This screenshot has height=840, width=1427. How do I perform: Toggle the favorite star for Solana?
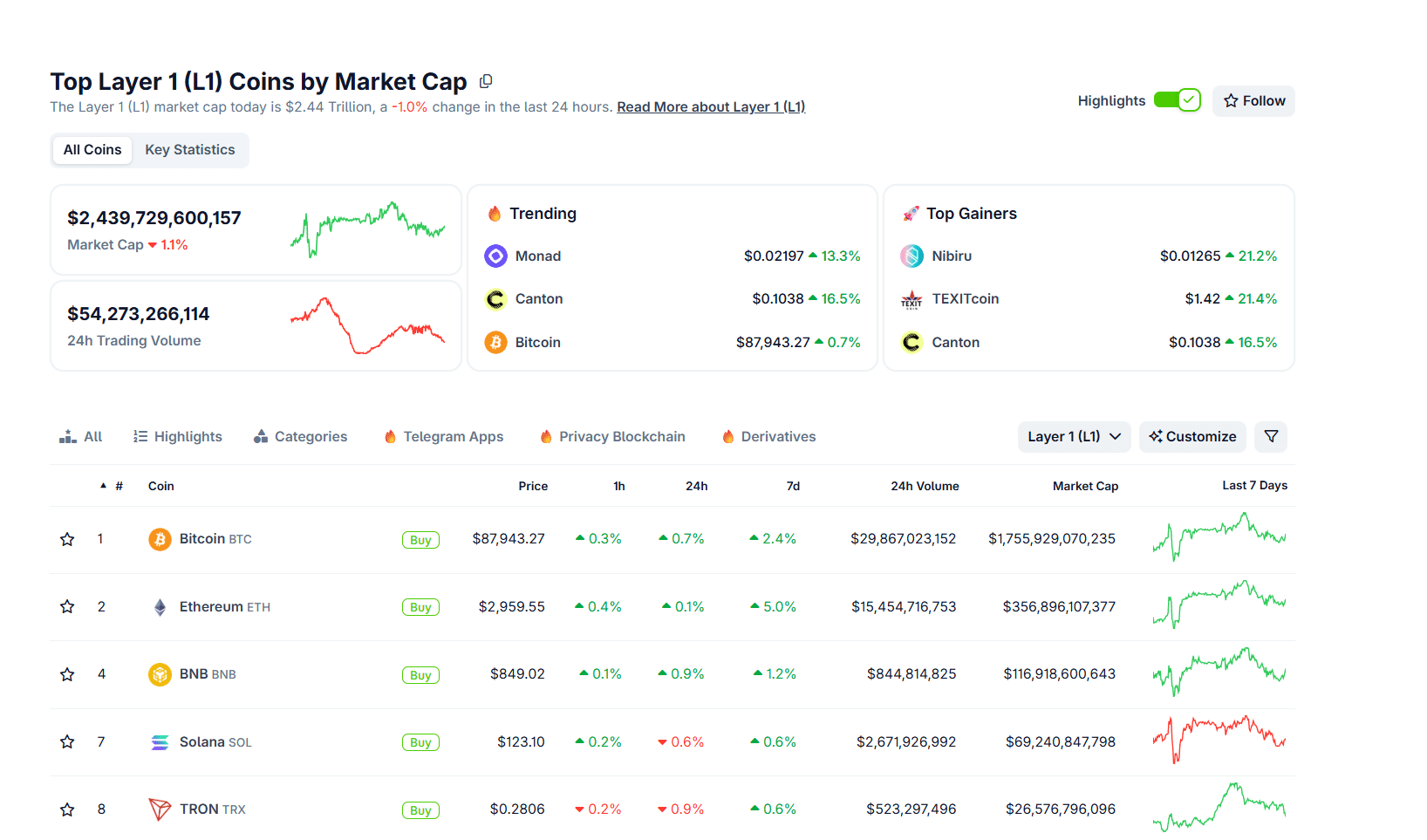(67, 742)
